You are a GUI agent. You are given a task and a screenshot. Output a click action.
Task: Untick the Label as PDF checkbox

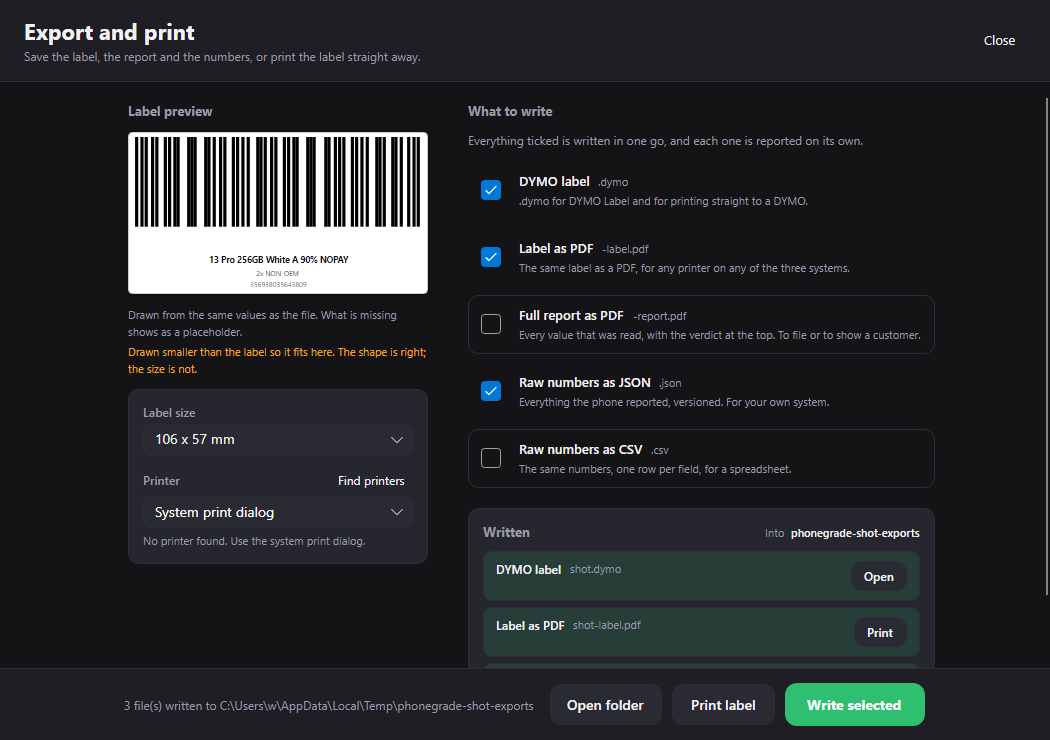click(491, 257)
